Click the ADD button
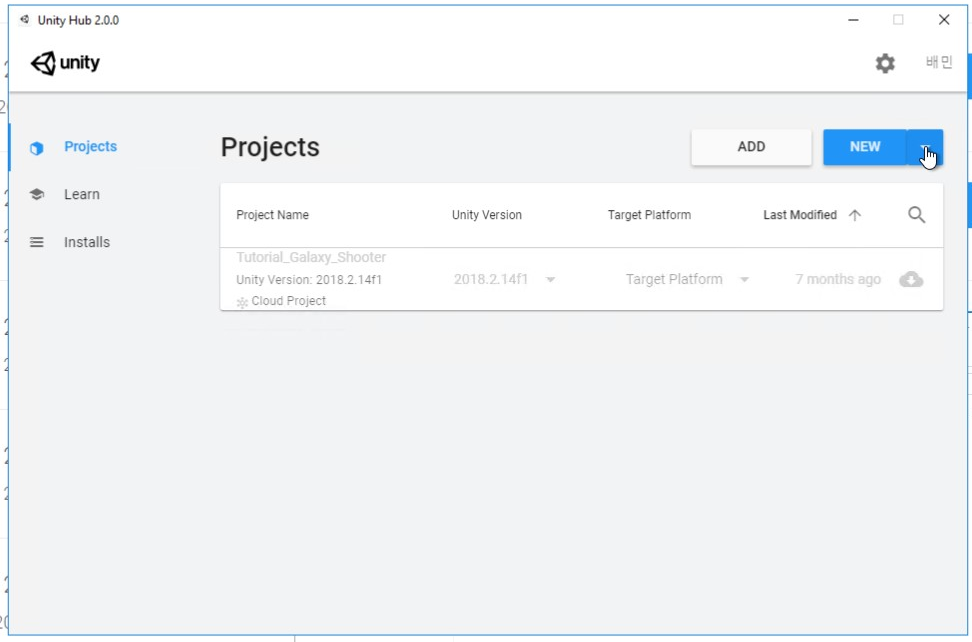This screenshot has width=972, height=642. pyautogui.click(x=751, y=147)
